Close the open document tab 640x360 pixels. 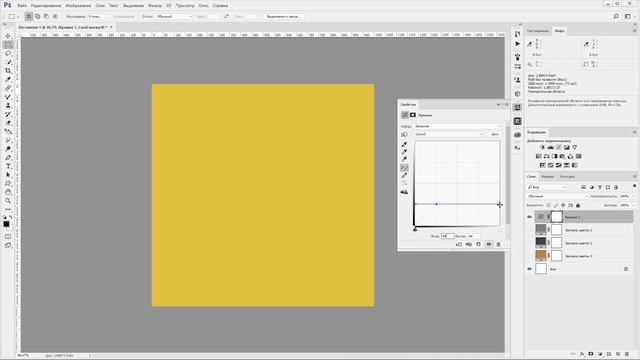(x=111, y=27)
